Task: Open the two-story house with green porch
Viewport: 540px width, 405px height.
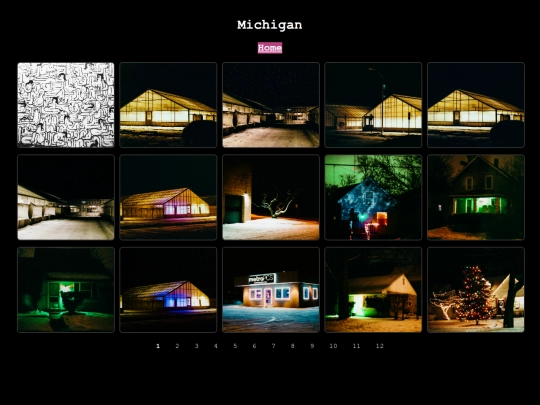Action: tap(476, 197)
